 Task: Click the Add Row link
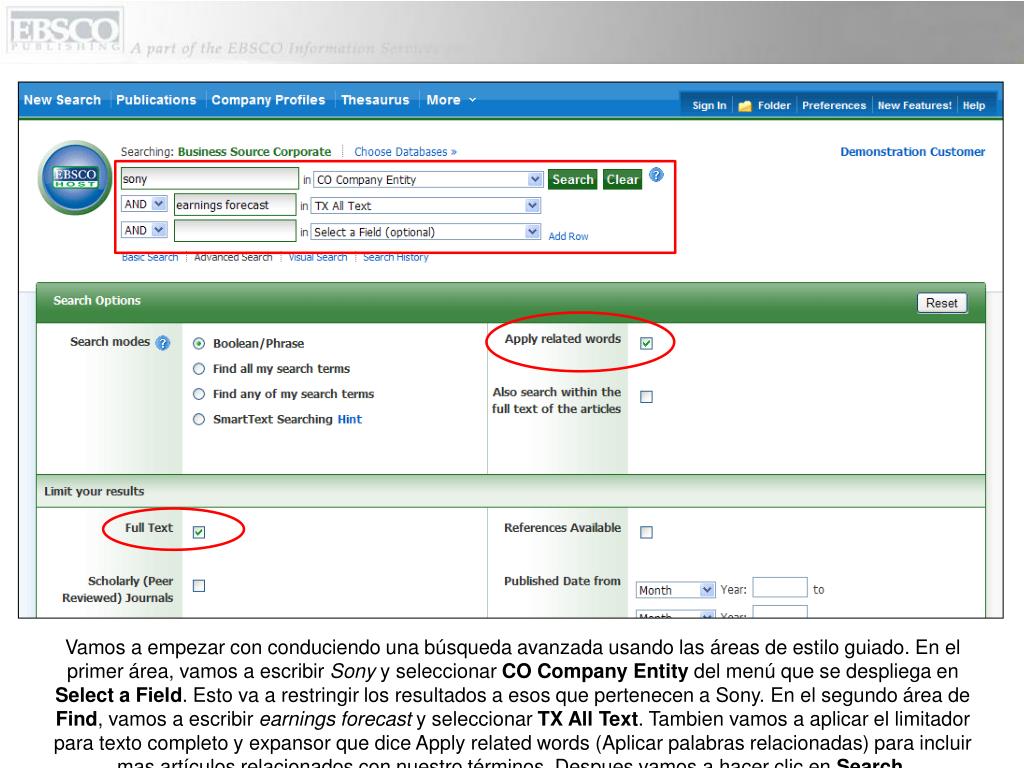coord(568,236)
